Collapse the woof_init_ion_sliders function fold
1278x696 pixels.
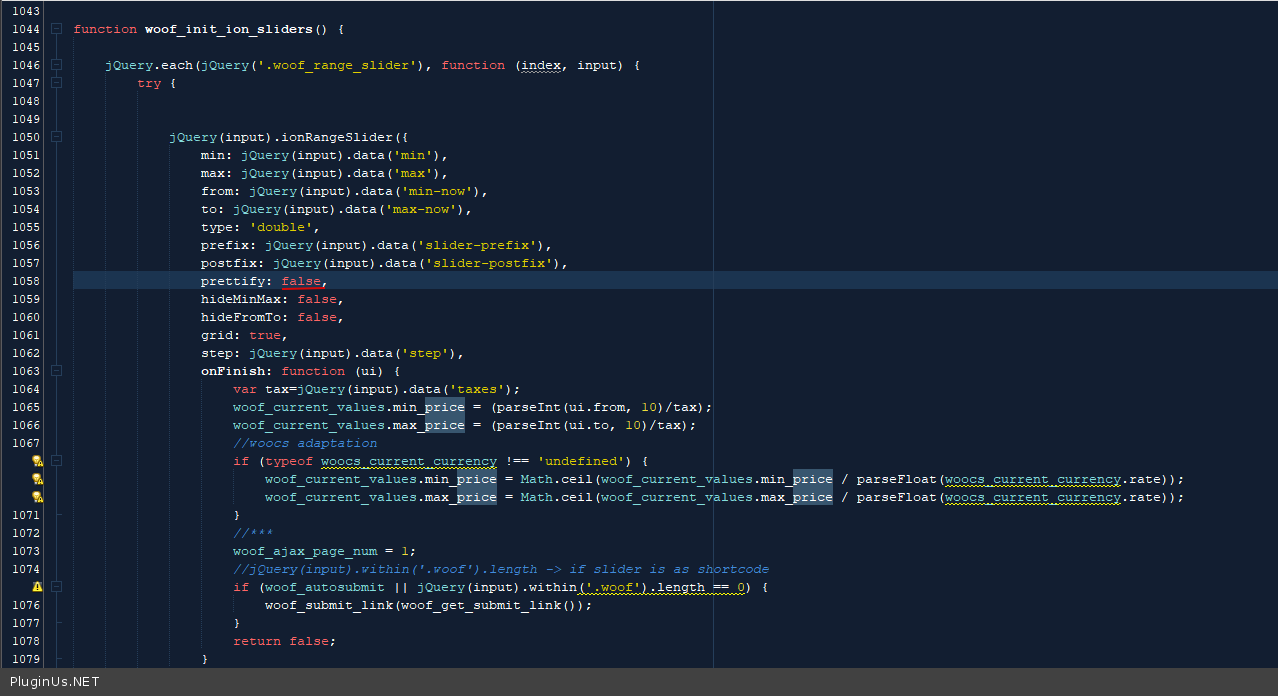(x=56, y=29)
